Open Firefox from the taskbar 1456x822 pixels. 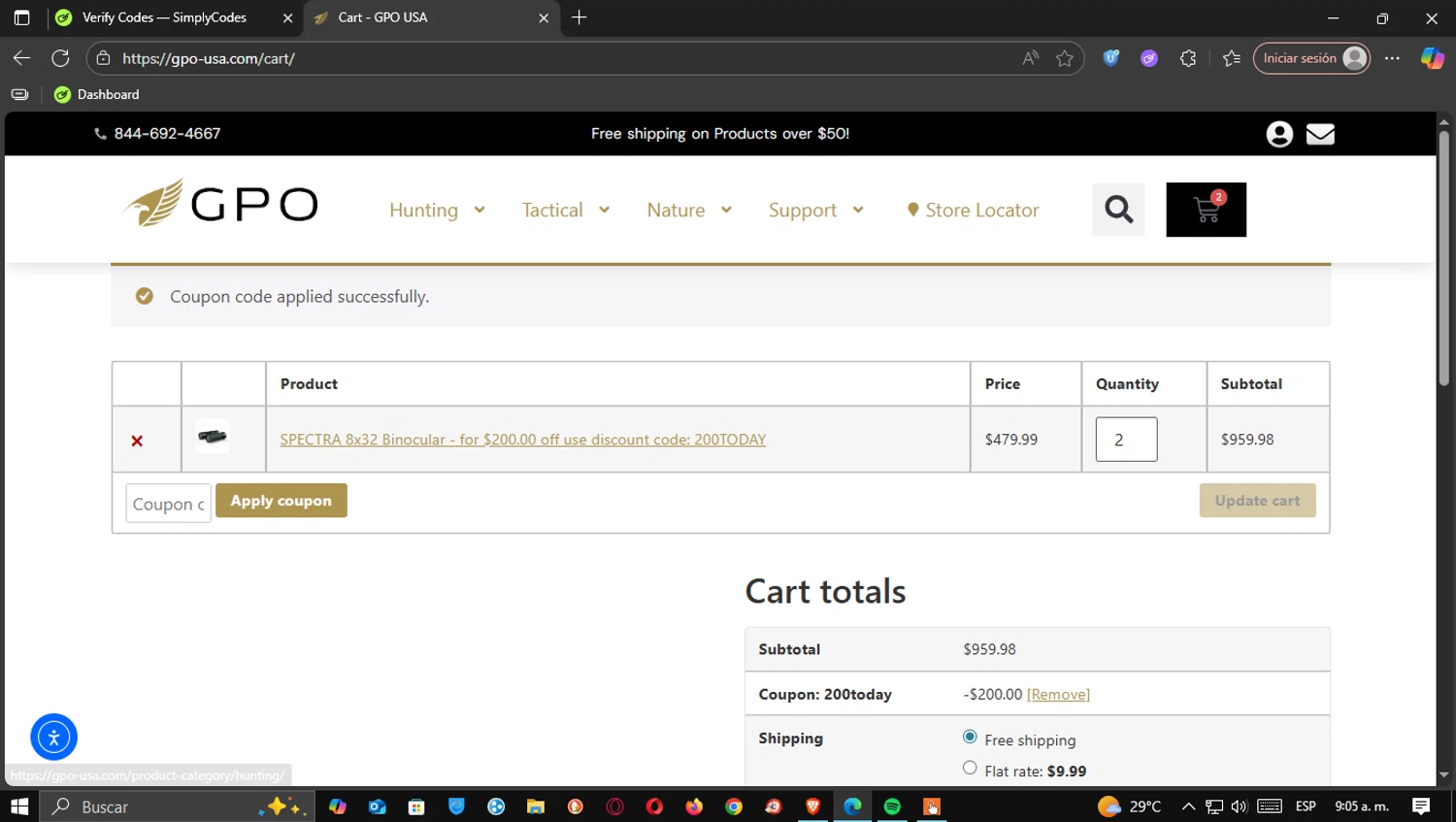click(x=694, y=806)
